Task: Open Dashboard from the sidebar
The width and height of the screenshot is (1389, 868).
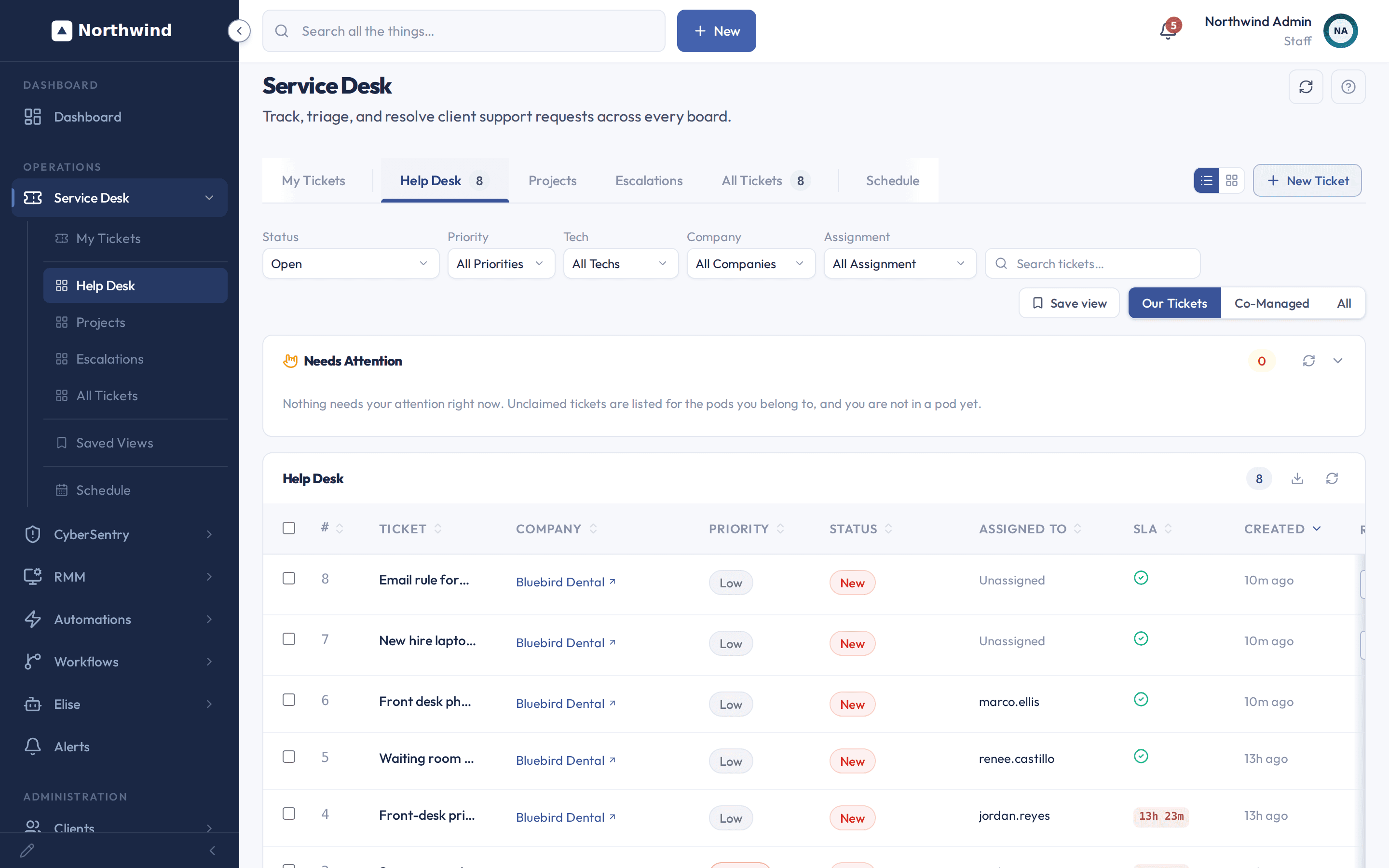Action: [x=120, y=117]
